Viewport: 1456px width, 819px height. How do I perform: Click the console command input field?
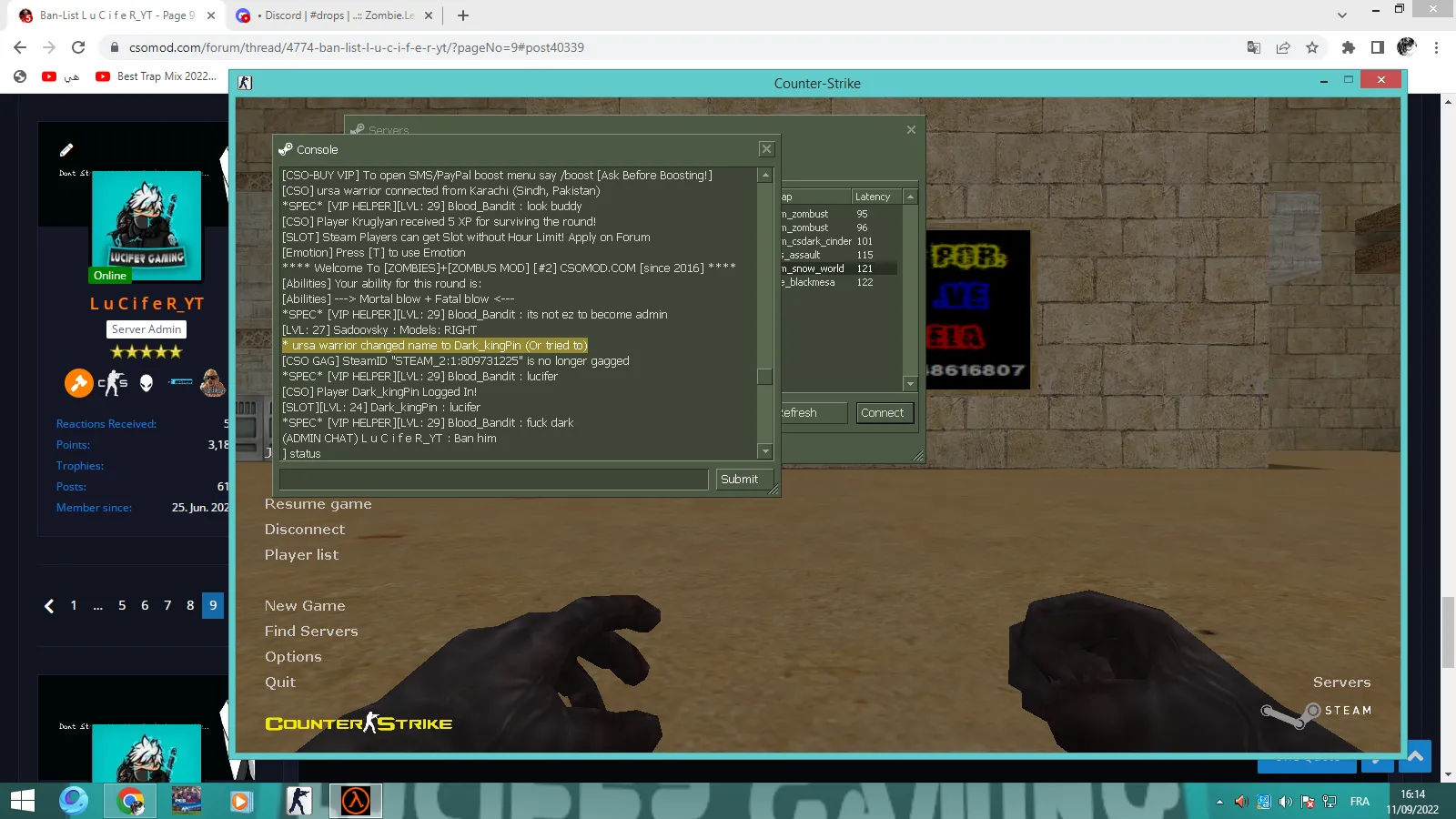[x=493, y=480]
